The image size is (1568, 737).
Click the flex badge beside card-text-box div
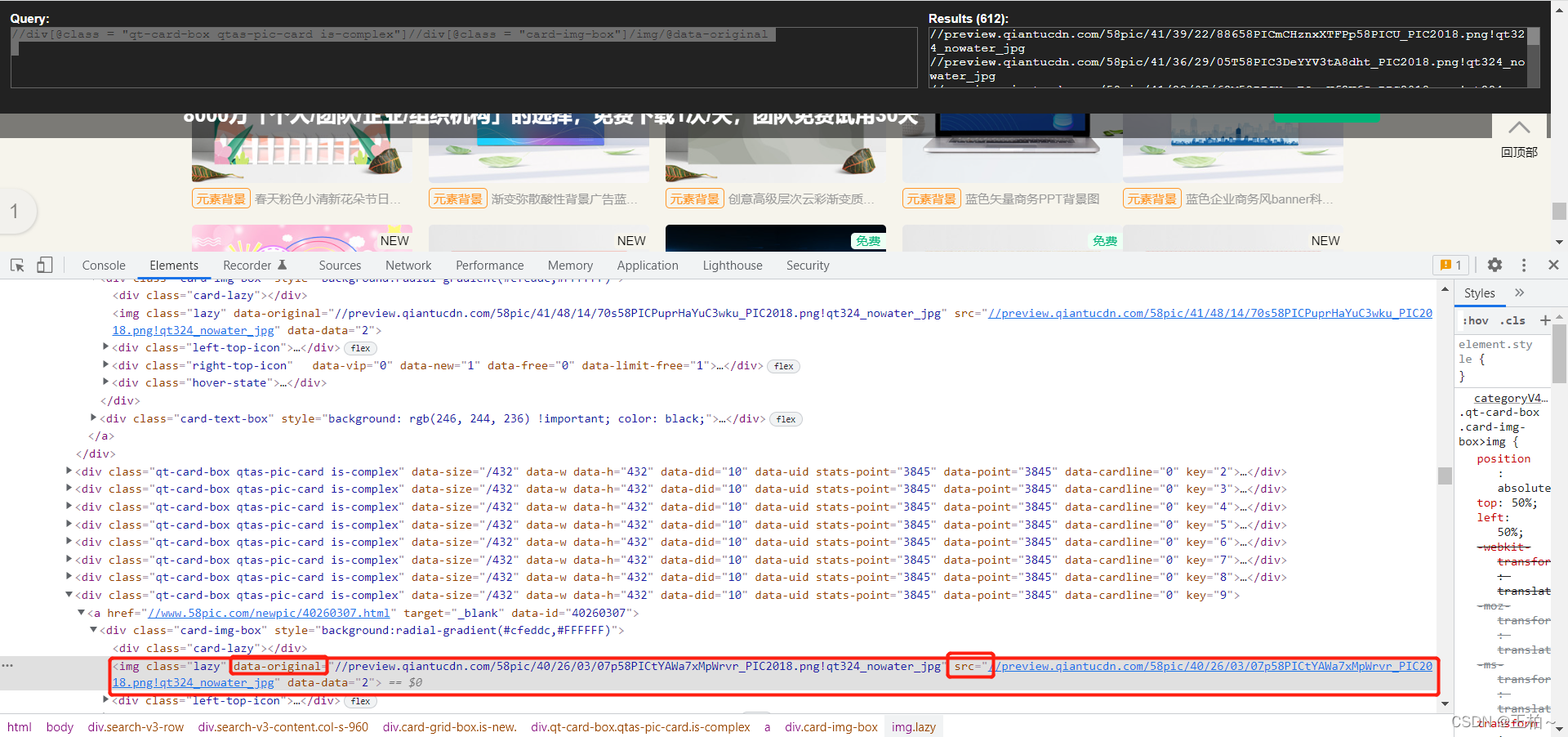786,419
